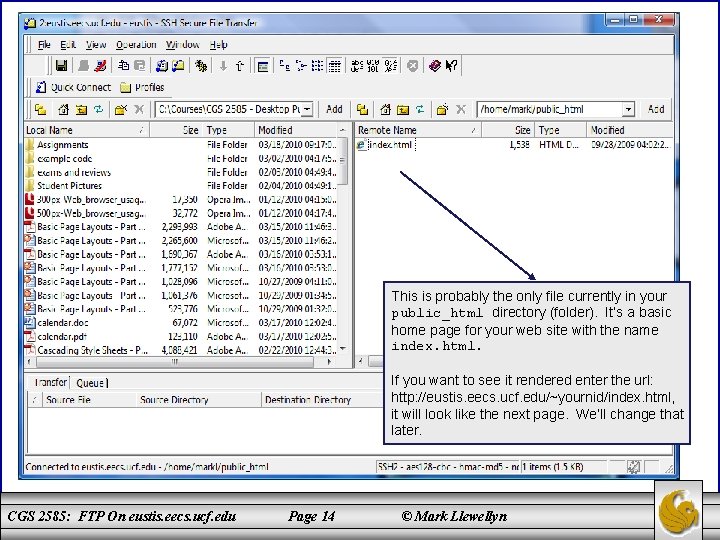Select Auto transfer mode
This screenshot has height=540, width=720.
pyautogui.click(x=390, y=66)
